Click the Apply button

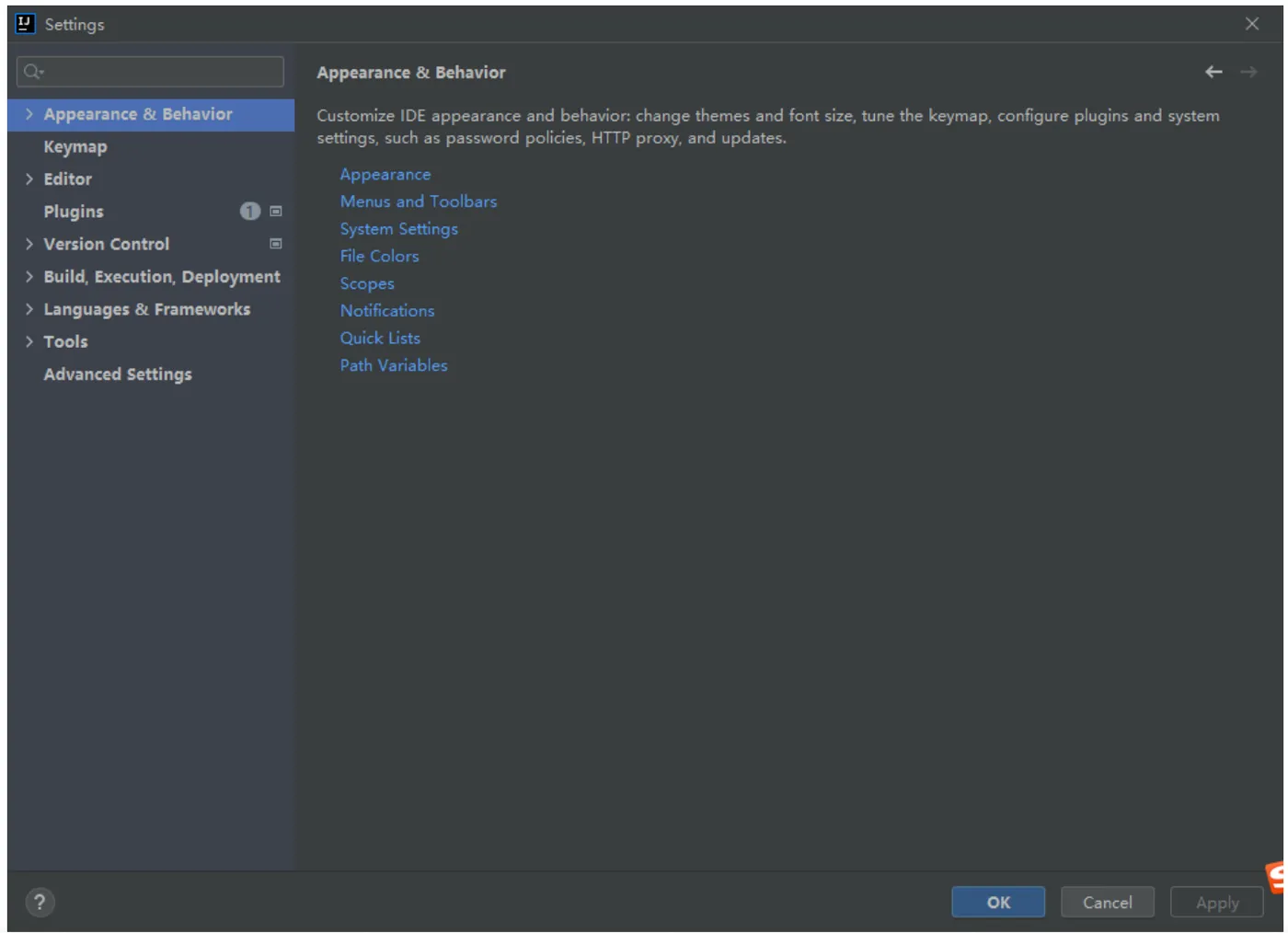coord(1217,902)
